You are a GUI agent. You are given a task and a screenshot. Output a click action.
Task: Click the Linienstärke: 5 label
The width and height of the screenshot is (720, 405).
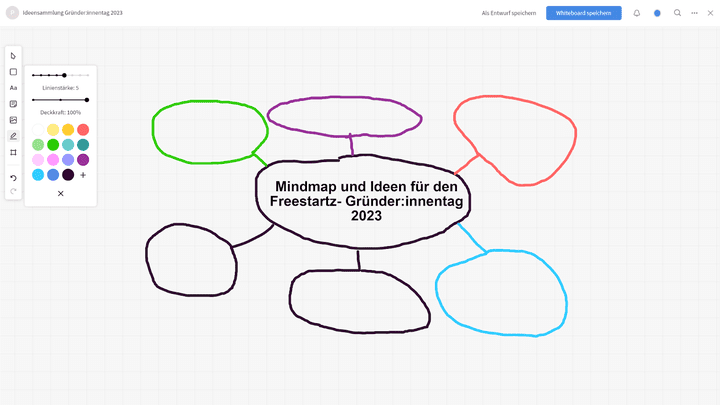[61, 88]
